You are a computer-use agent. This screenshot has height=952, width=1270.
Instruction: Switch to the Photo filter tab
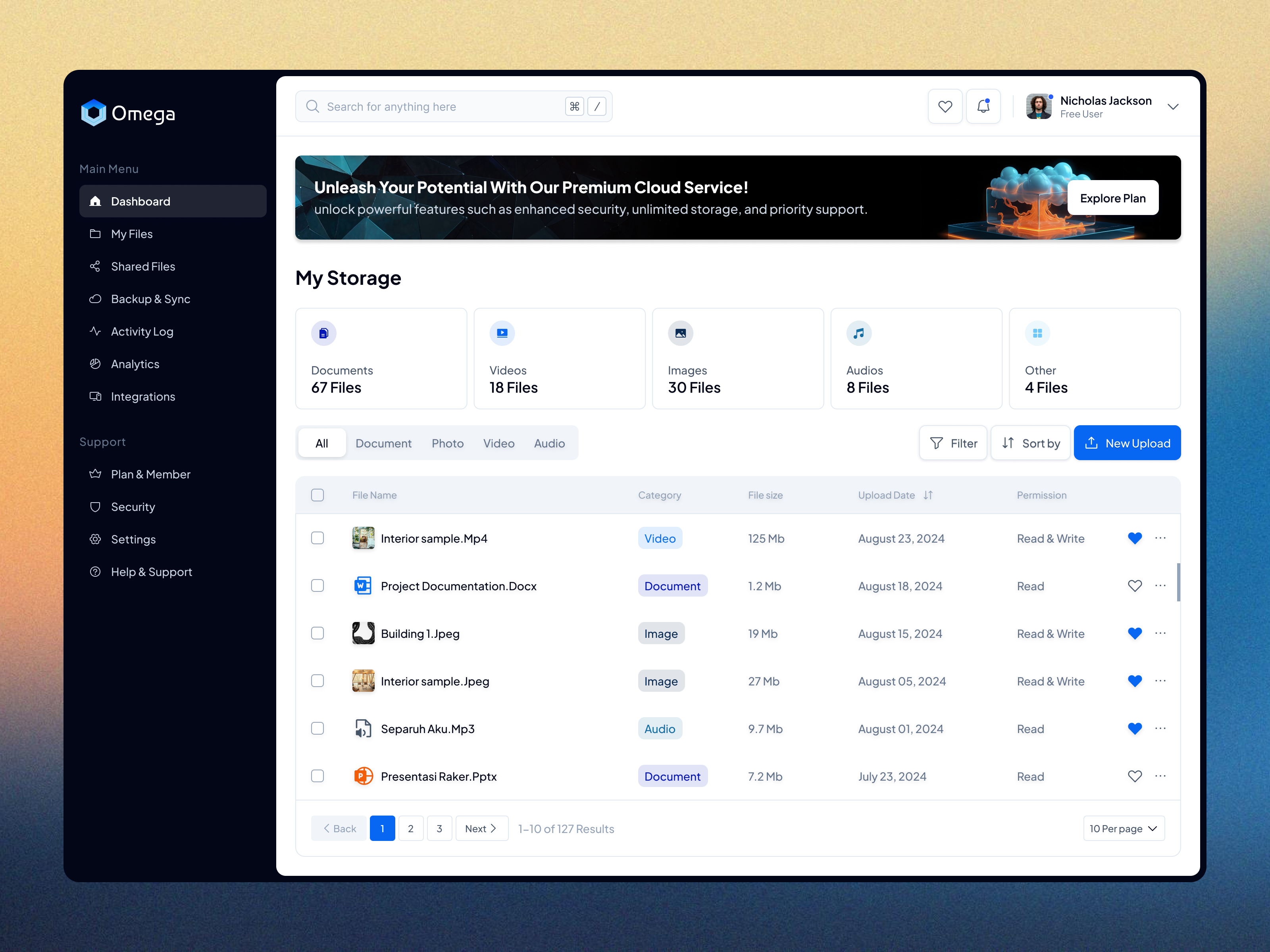click(447, 442)
